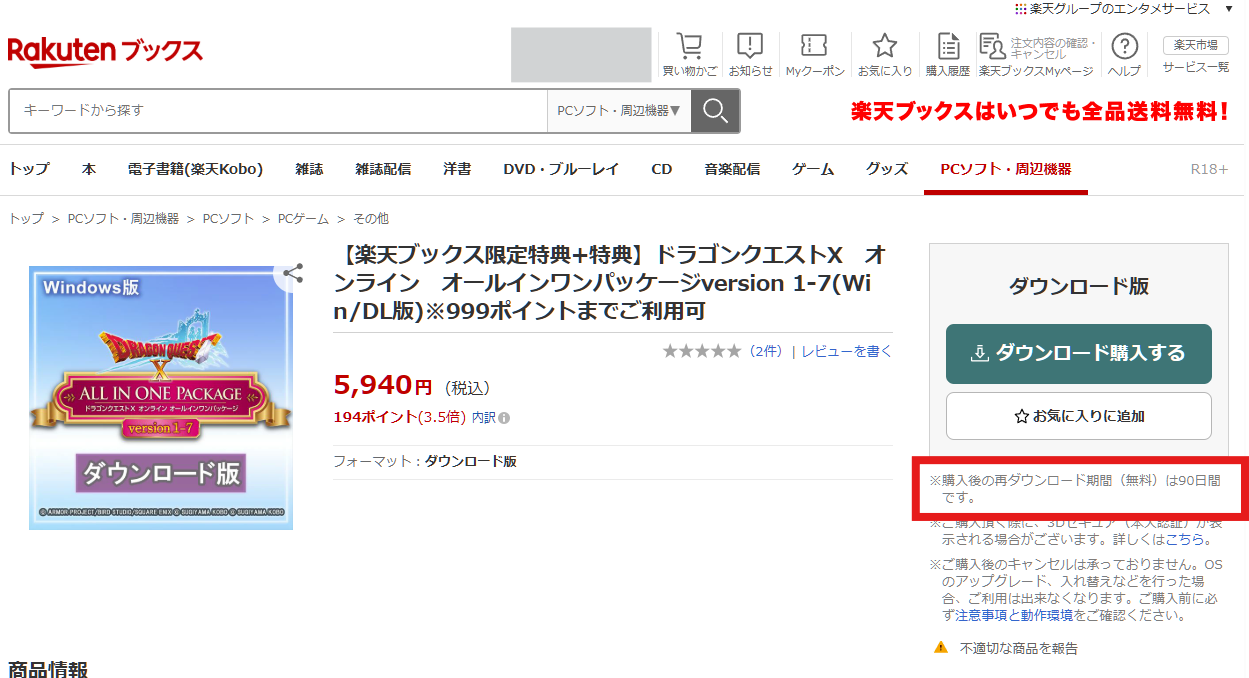Open the 楽天ブックスMyページ icon
Screen dimensions: 1249x678
pos(1036,54)
